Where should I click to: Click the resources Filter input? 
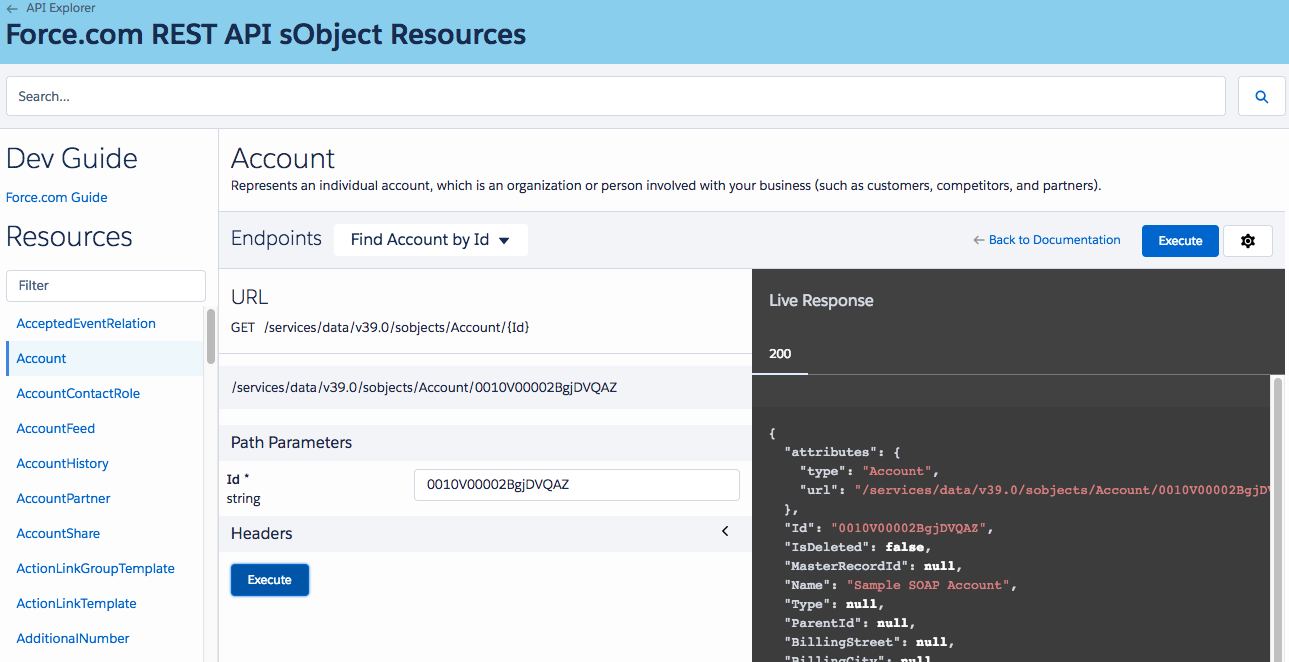(x=105, y=286)
